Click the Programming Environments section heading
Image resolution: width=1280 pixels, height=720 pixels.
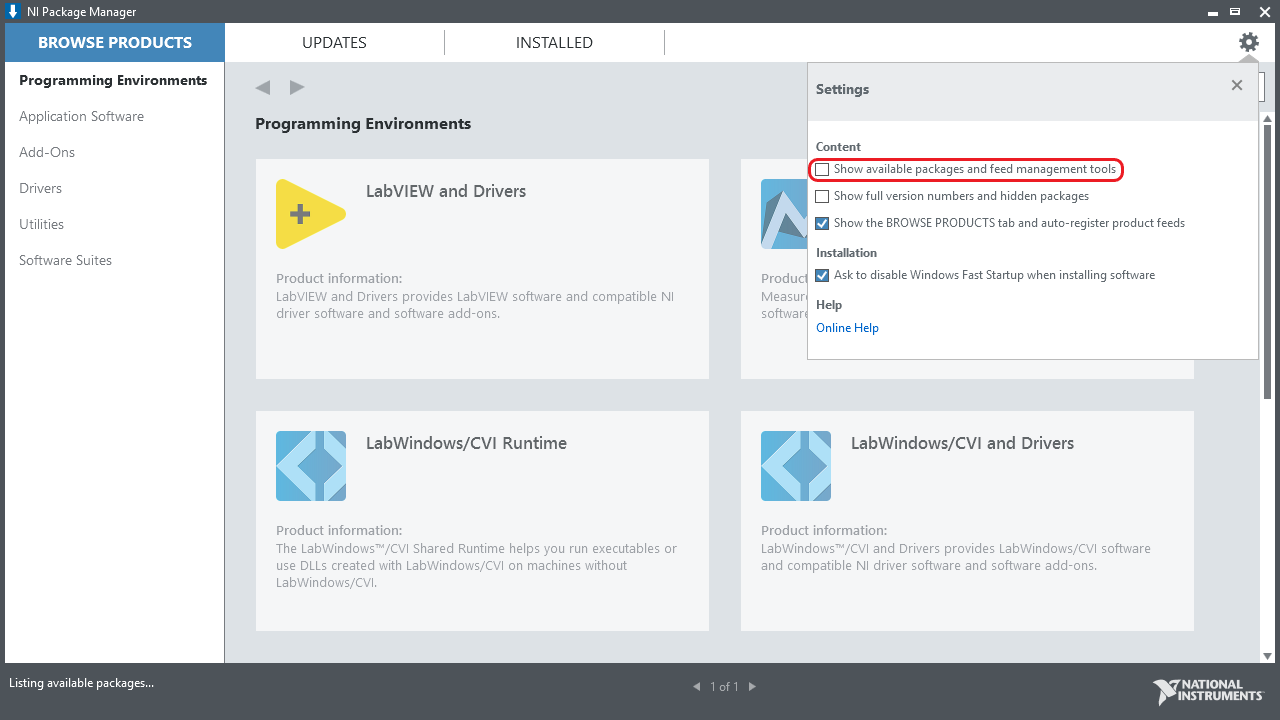coord(363,124)
